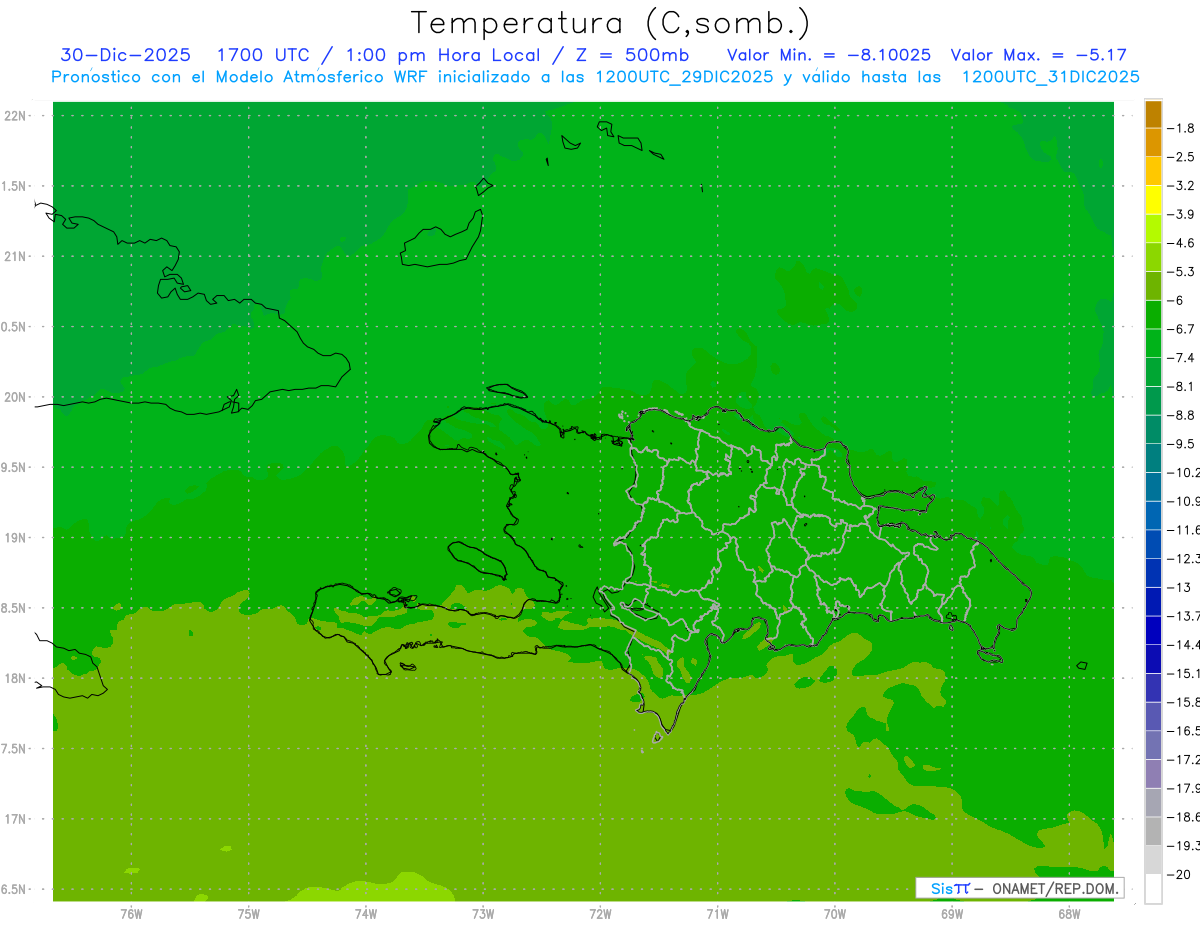Pick the green swatch between -6.7 and -7.4

point(1153,343)
